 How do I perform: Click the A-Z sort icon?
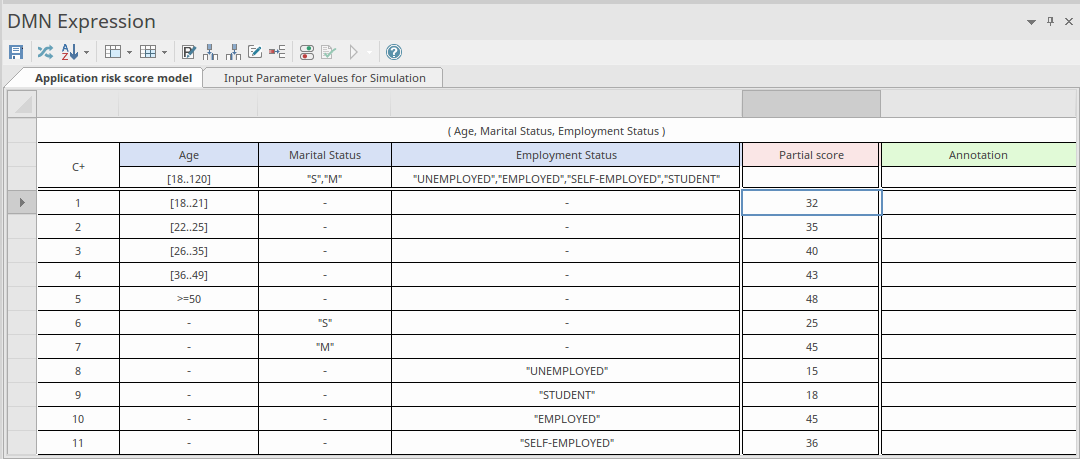click(x=69, y=51)
